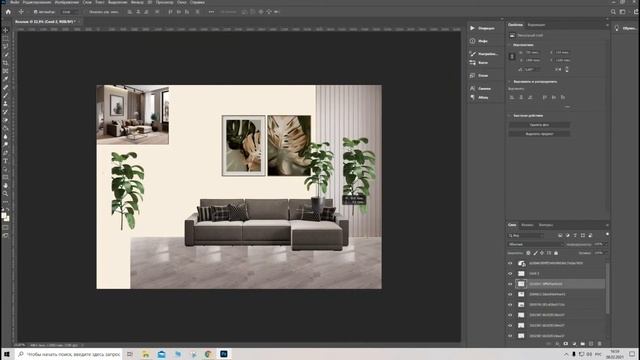640x360 pixels.
Task: Select the Hand tool
Action: click(5, 186)
